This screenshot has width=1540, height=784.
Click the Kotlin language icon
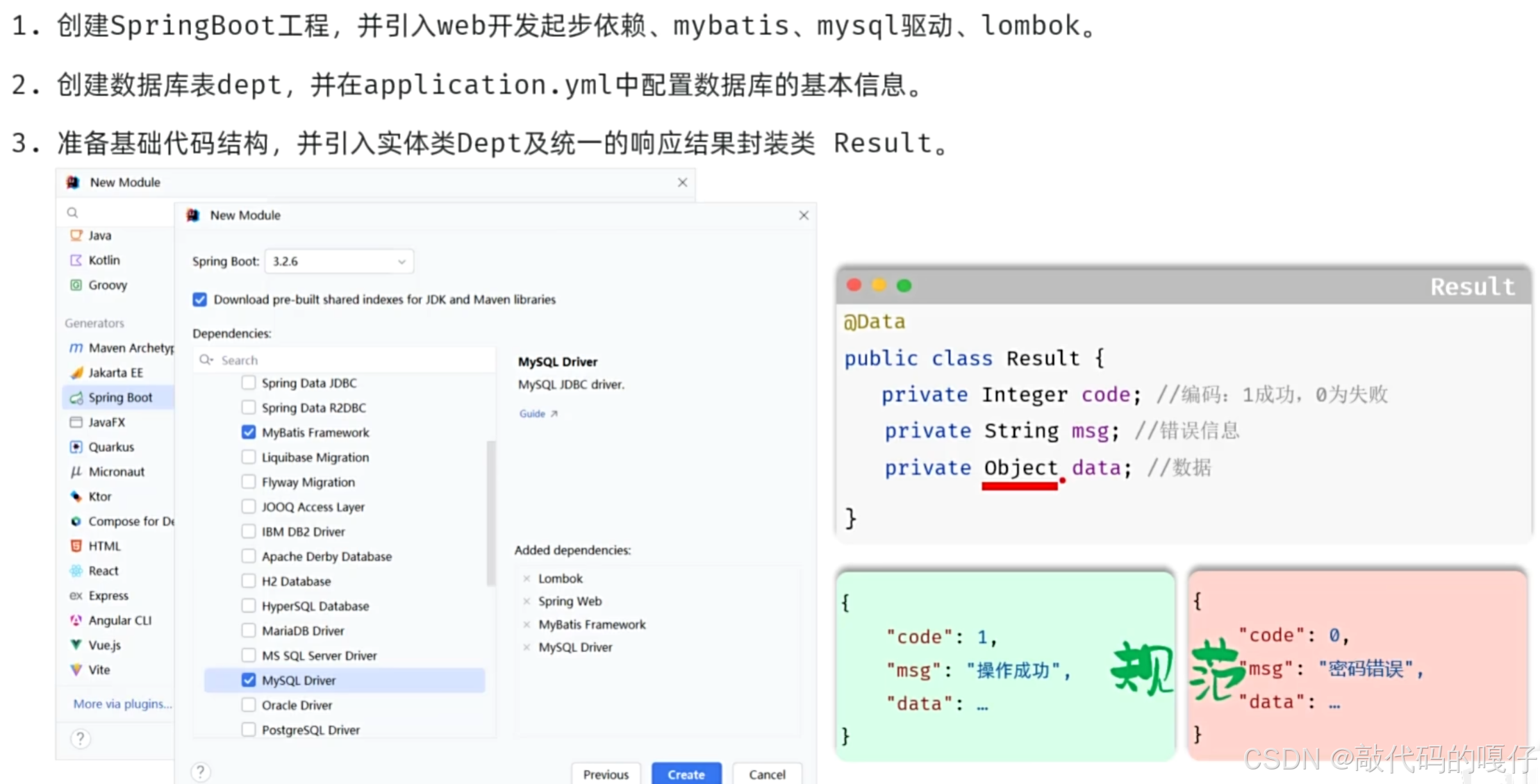point(76,260)
